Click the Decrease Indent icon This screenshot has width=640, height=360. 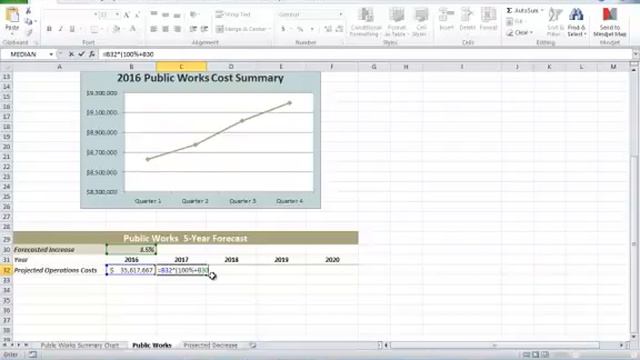[193, 29]
